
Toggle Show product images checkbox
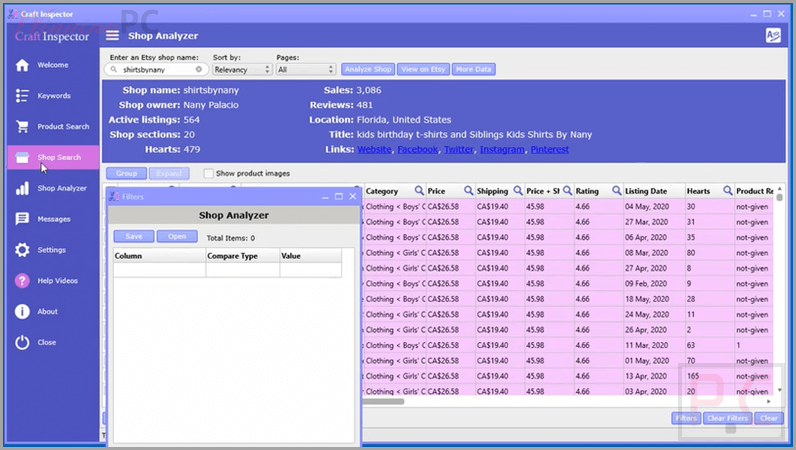tap(208, 173)
